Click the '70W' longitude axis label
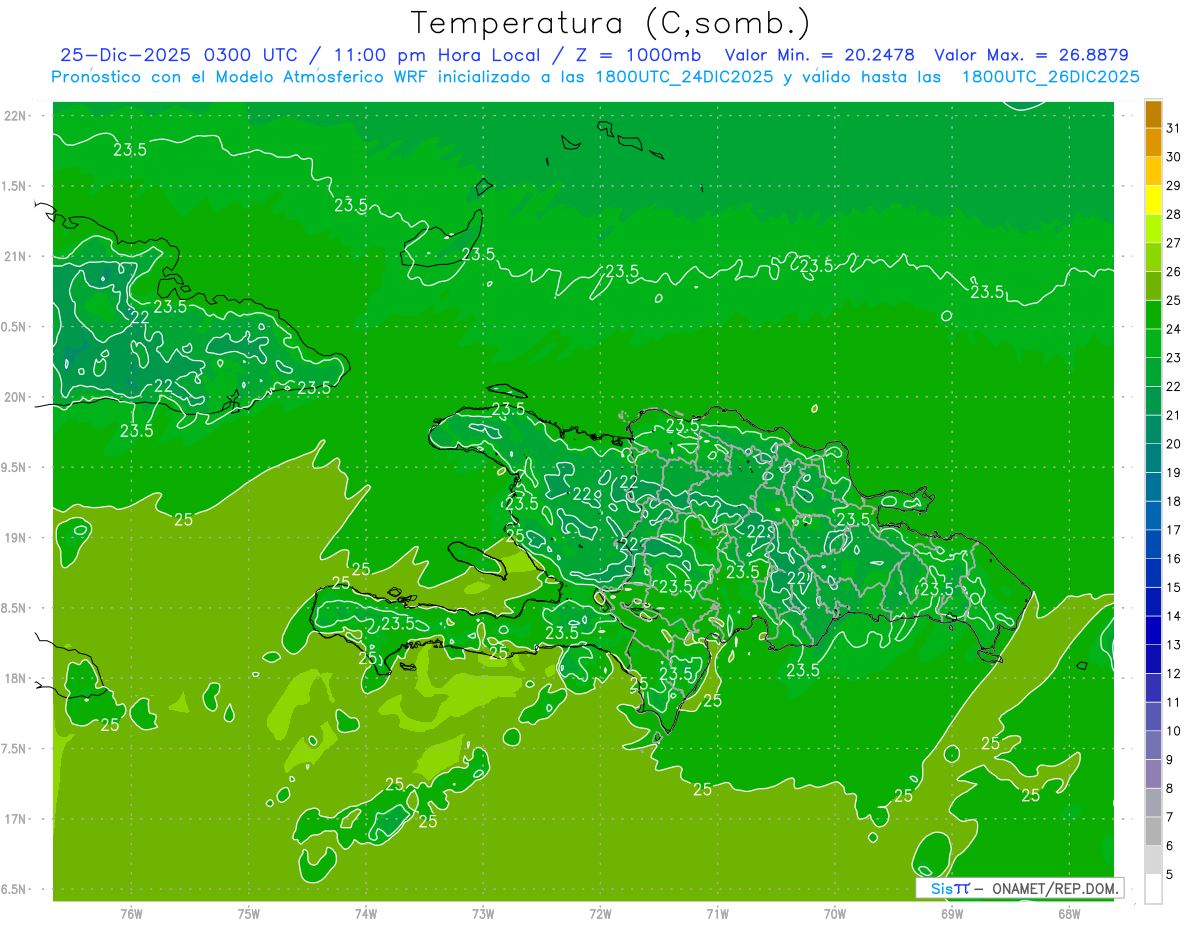Image resolution: width=1200 pixels, height=927 pixels. click(835, 913)
